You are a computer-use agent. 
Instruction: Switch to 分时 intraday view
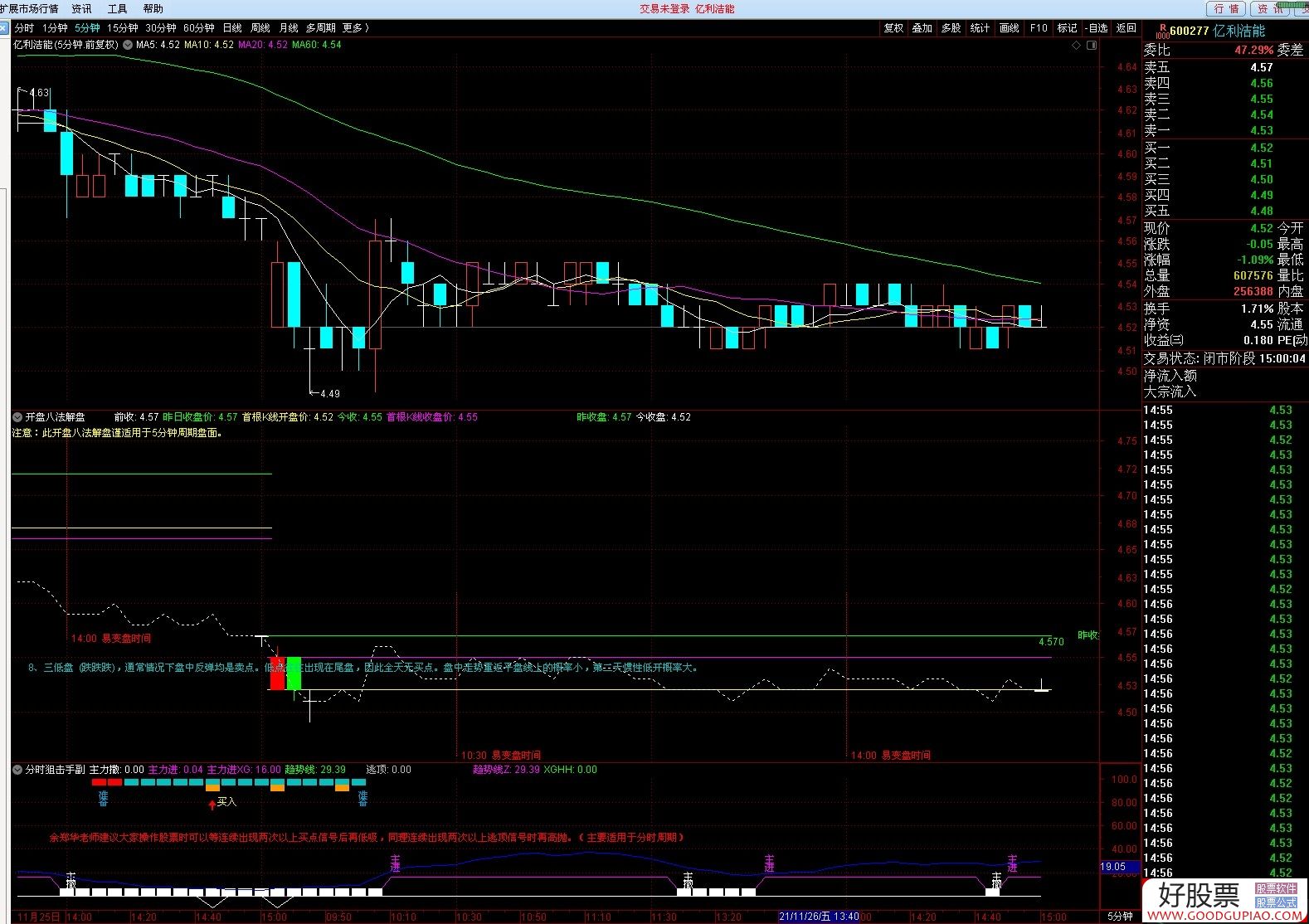coord(24,28)
